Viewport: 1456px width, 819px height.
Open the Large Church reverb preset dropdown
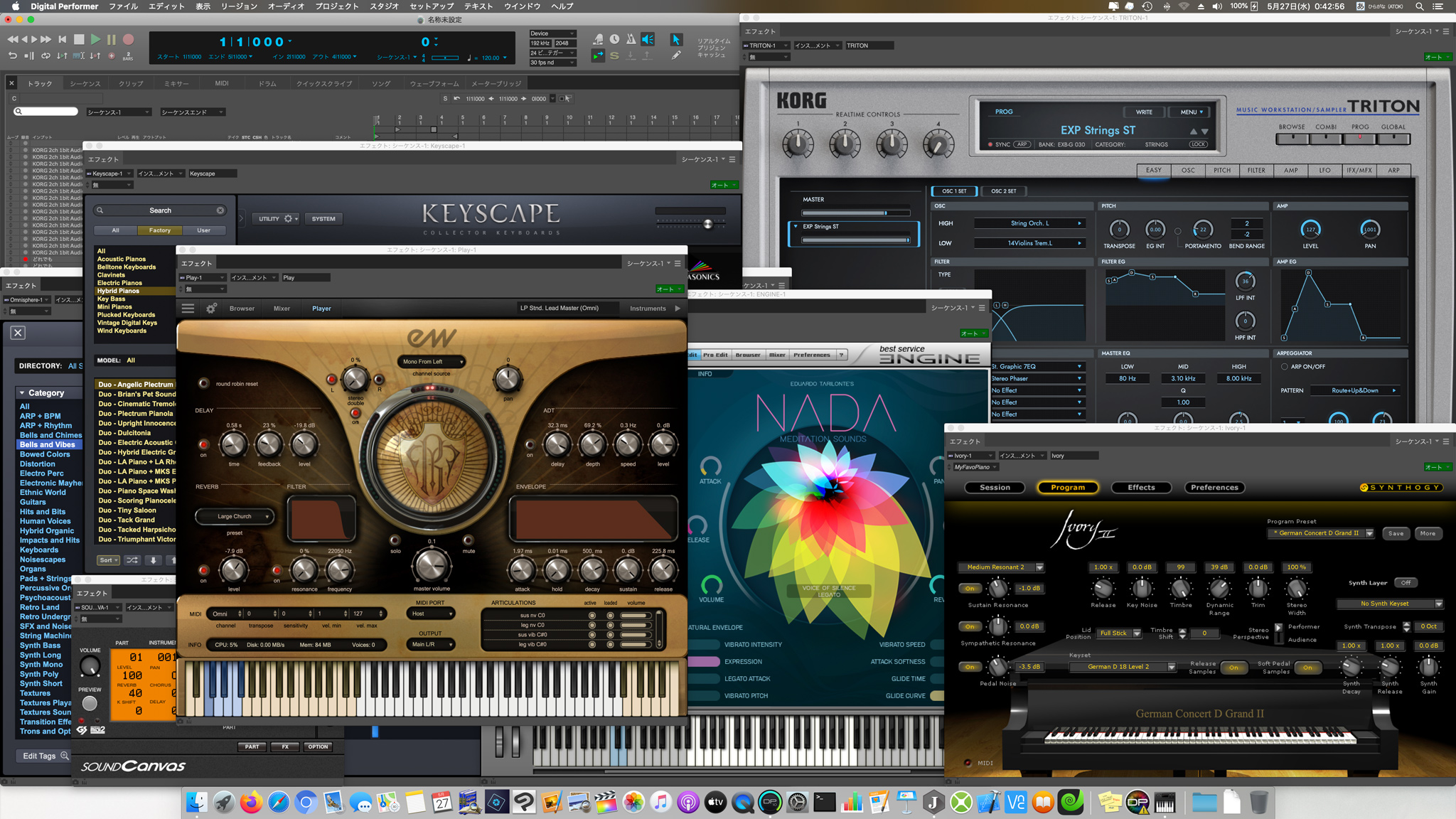click(x=235, y=517)
